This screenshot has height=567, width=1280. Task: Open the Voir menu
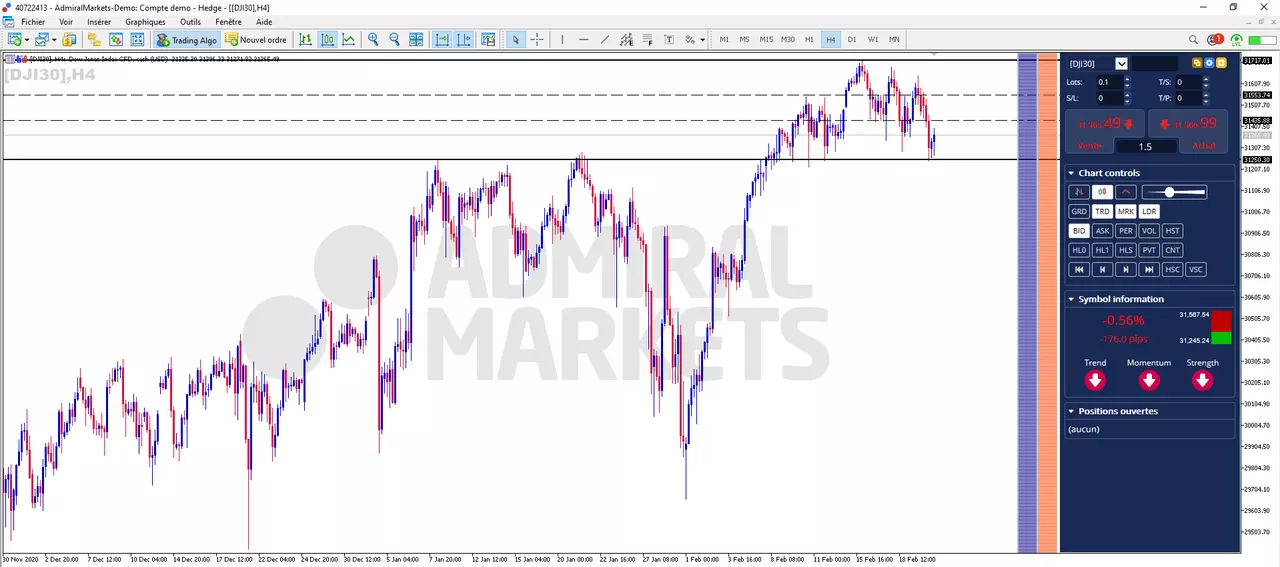coord(66,21)
